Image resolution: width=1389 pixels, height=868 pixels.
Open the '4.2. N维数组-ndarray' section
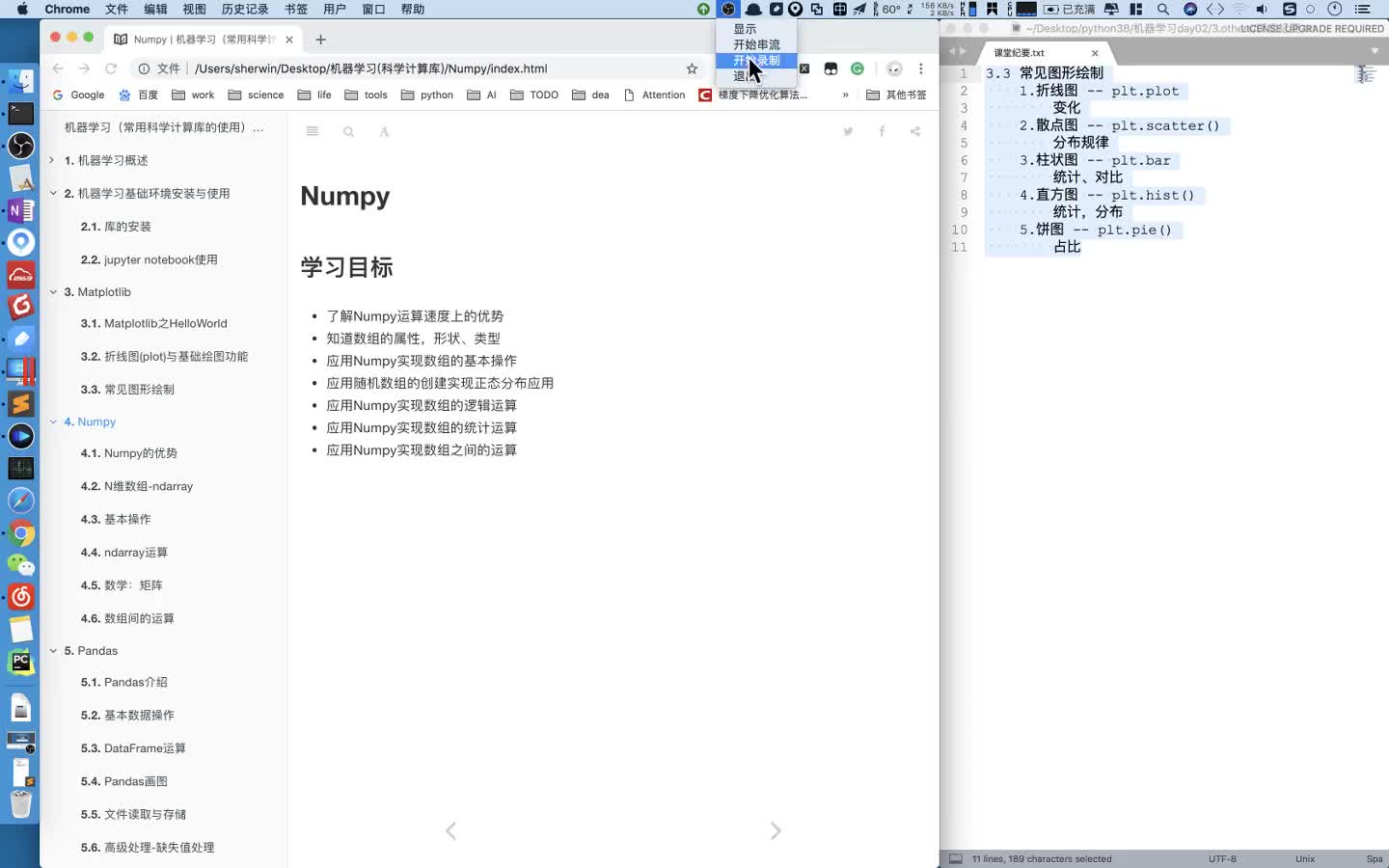click(x=137, y=486)
